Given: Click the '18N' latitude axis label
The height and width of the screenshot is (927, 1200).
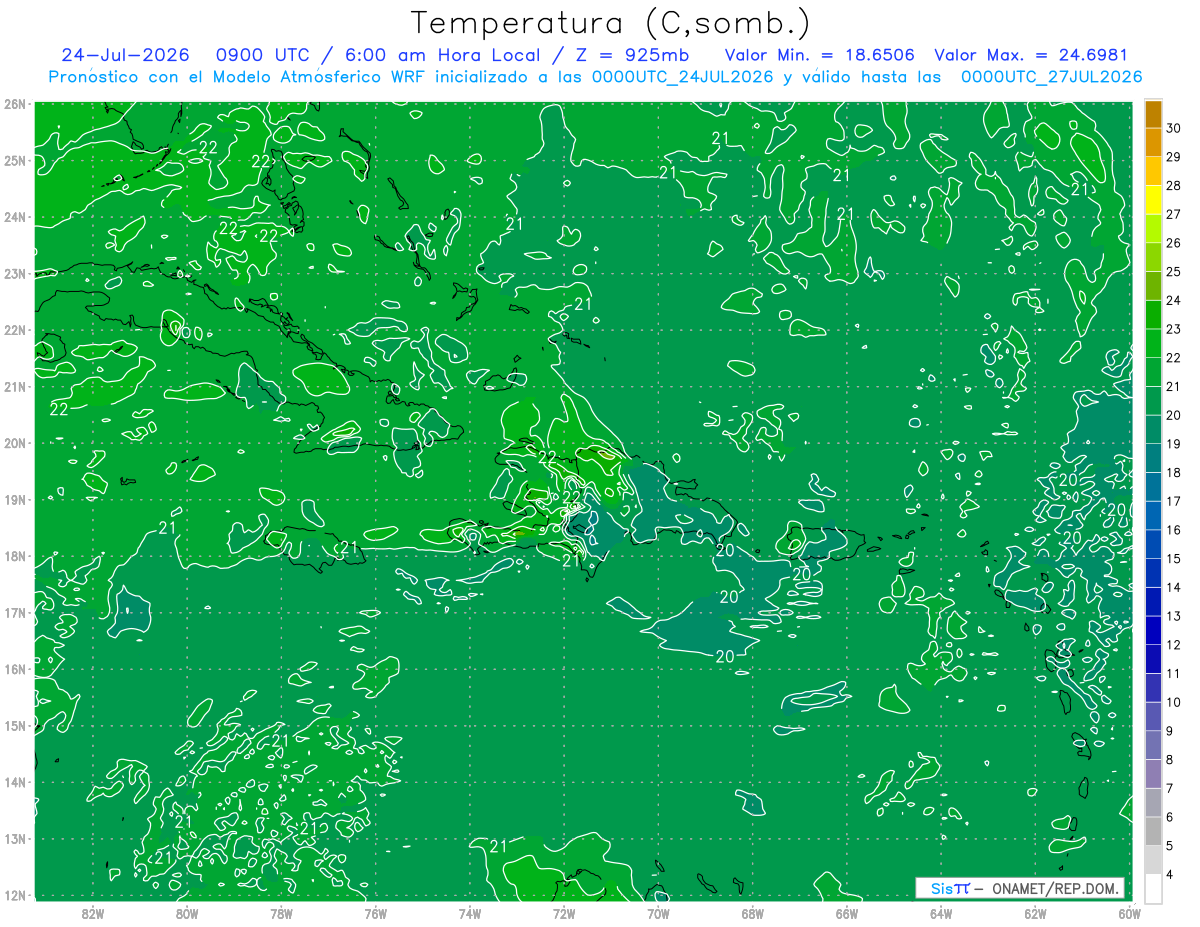Looking at the screenshot, I should click(x=14, y=556).
